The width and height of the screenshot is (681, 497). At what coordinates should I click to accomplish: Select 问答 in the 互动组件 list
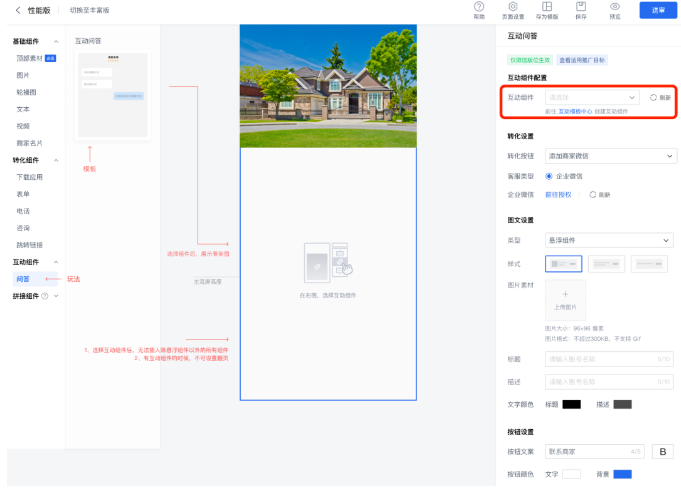[x=23, y=279]
